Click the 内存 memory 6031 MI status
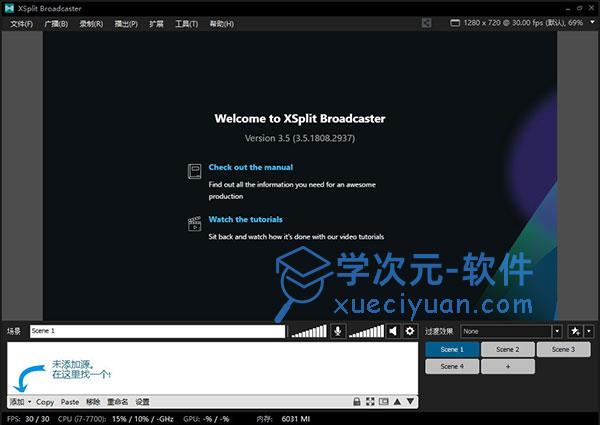The width and height of the screenshot is (600, 425). coord(283,419)
